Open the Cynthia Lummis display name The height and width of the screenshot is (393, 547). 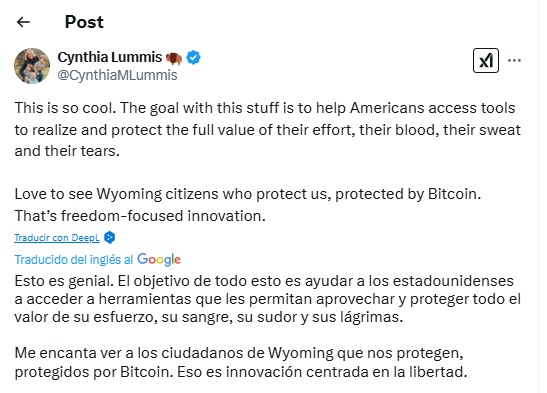[x=110, y=57]
